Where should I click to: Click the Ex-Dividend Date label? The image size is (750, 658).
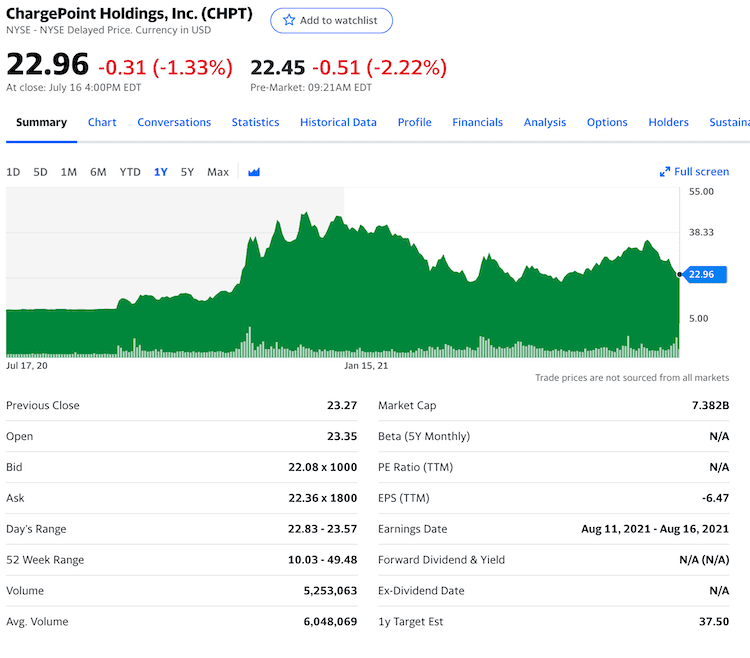coord(421,591)
